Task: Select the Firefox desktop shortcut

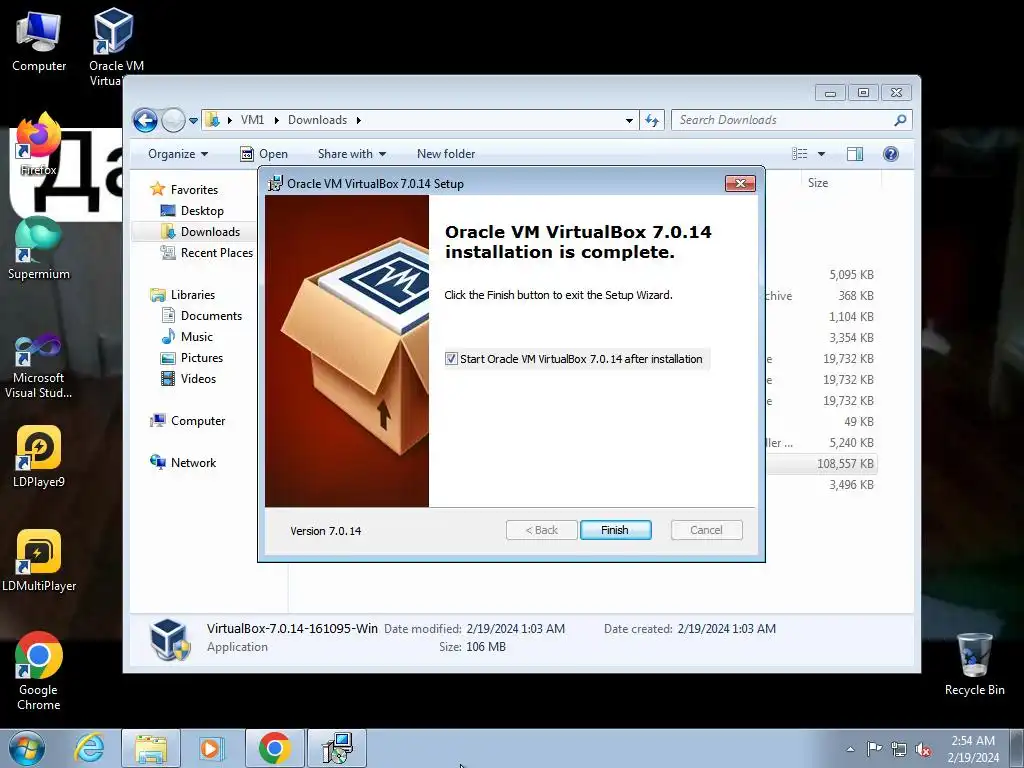Action: (38, 145)
